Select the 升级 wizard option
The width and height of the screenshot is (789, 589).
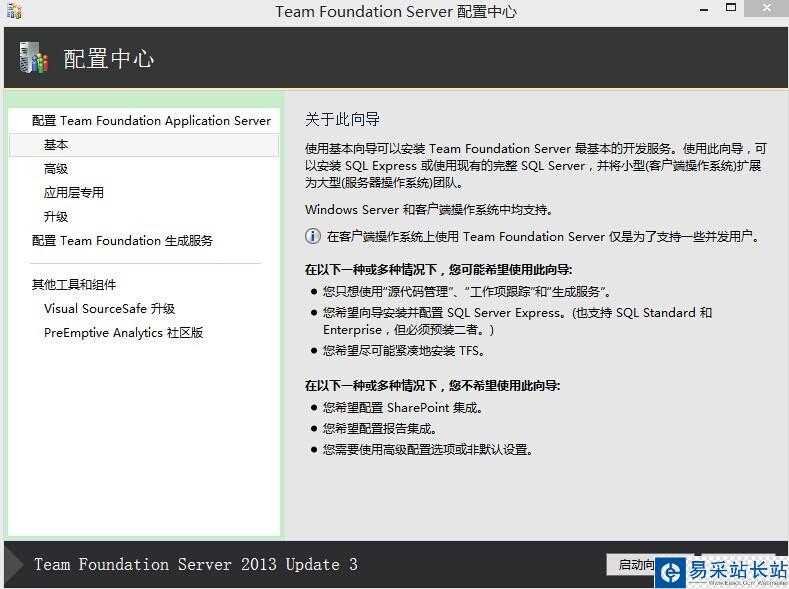point(56,217)
